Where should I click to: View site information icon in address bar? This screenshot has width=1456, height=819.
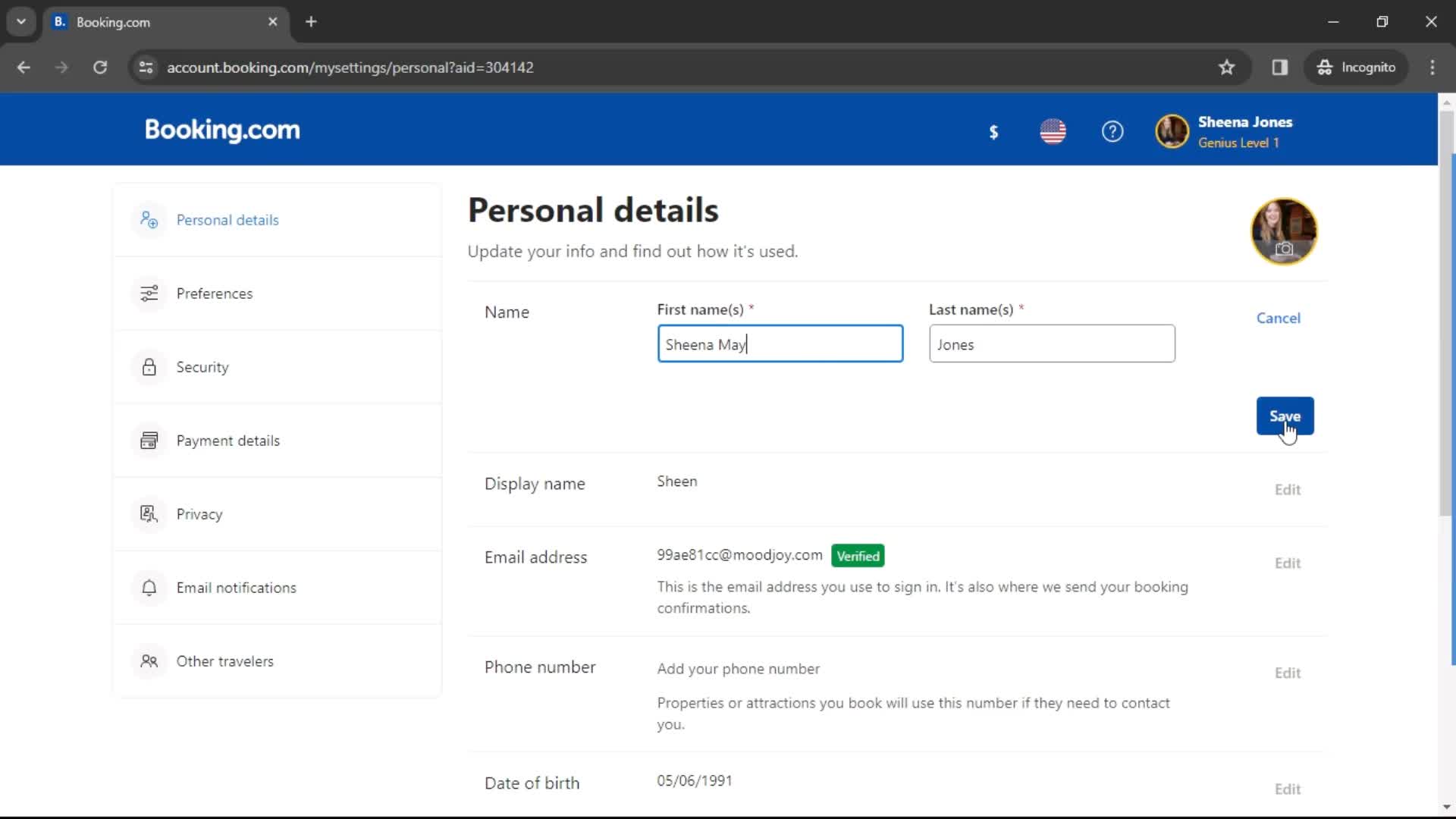pyautogui.click(x=146, y=67)
